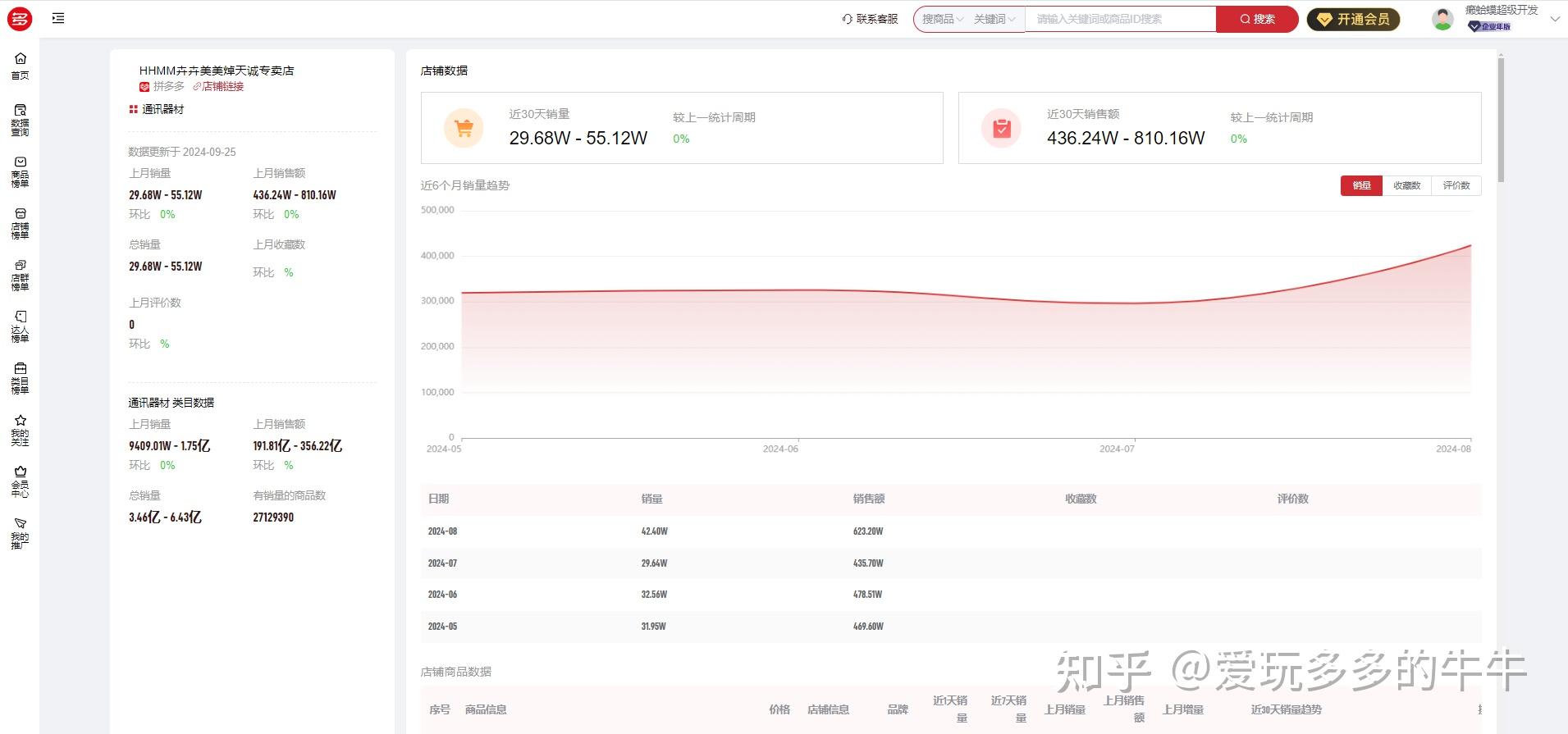This screenshot has width=1568, height=734.
Task: Open 我的关注 star in sidebar
Action: pyautogui.click(x=20, y=430)
